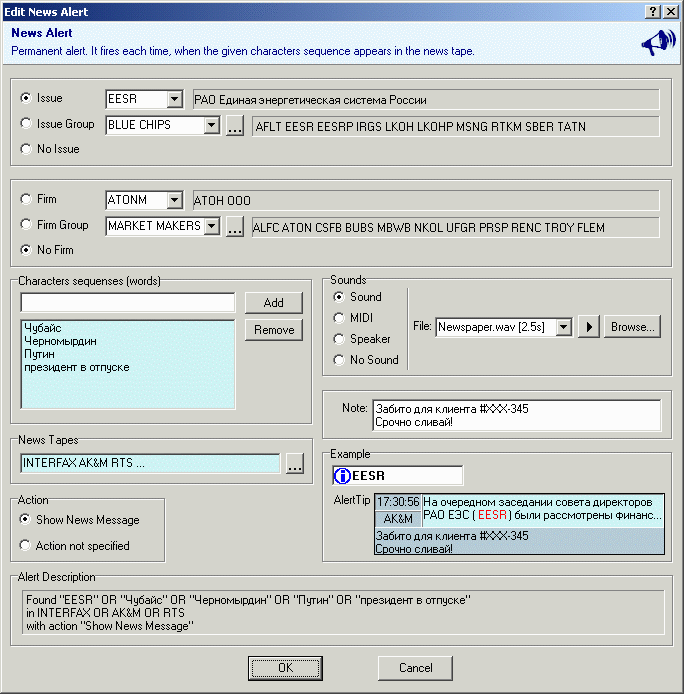Click the issue full name field
The height and width of the screenshot is (694, 684).
[426, 100]
